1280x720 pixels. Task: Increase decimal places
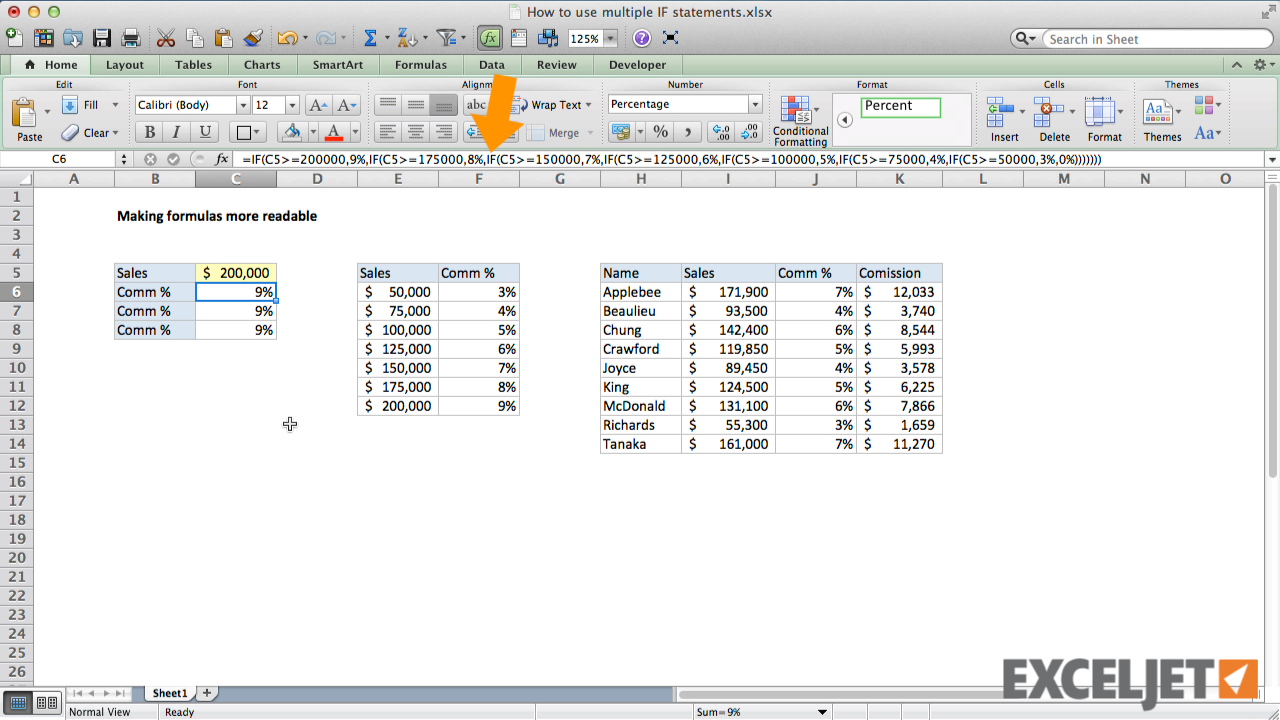point(720,132)
